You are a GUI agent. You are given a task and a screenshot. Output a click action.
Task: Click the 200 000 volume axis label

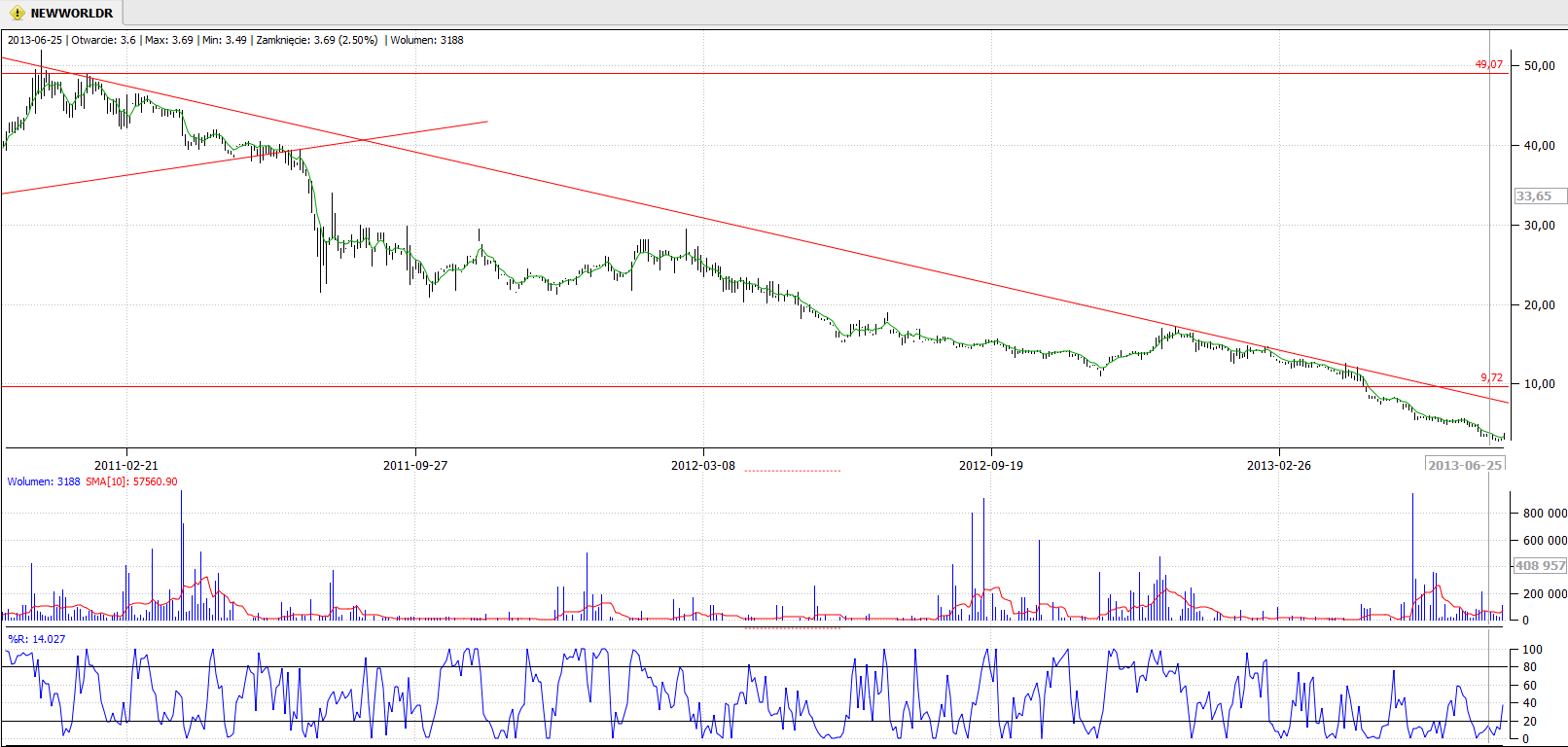point(1545,593)
